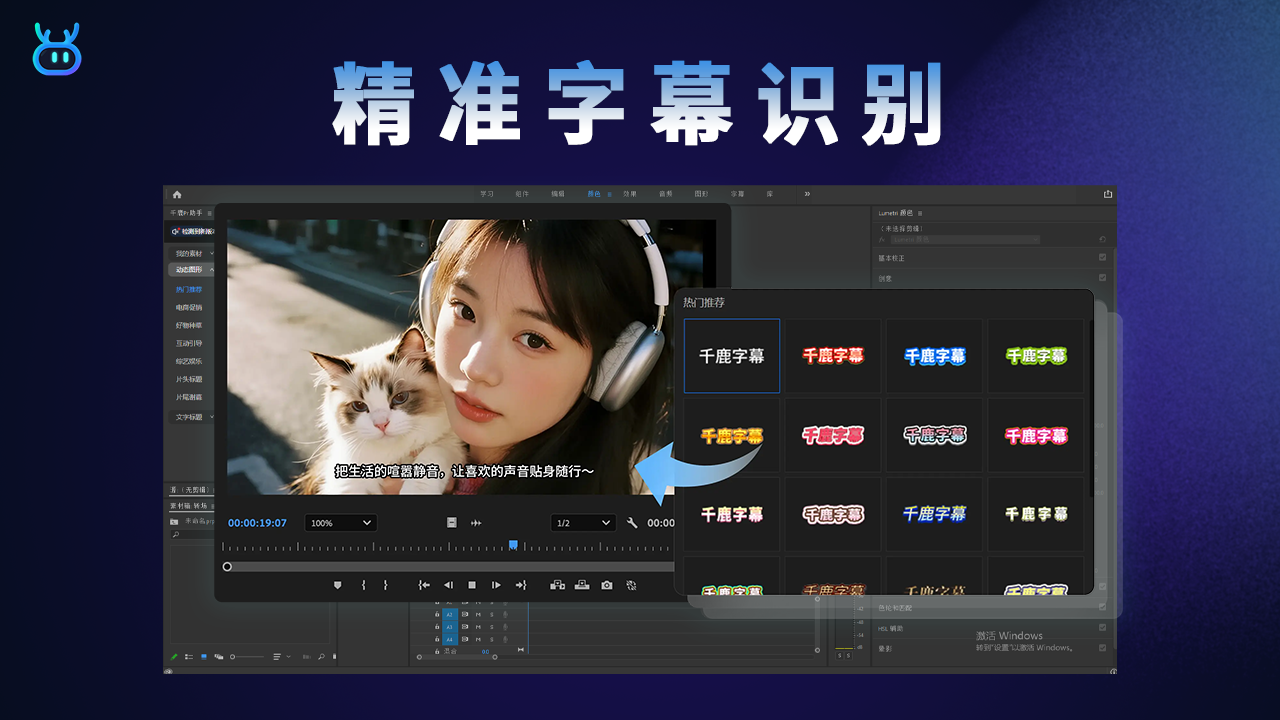
Task: Open the zoom level dropdown showing 100%
Action: (x=340, y=522)
